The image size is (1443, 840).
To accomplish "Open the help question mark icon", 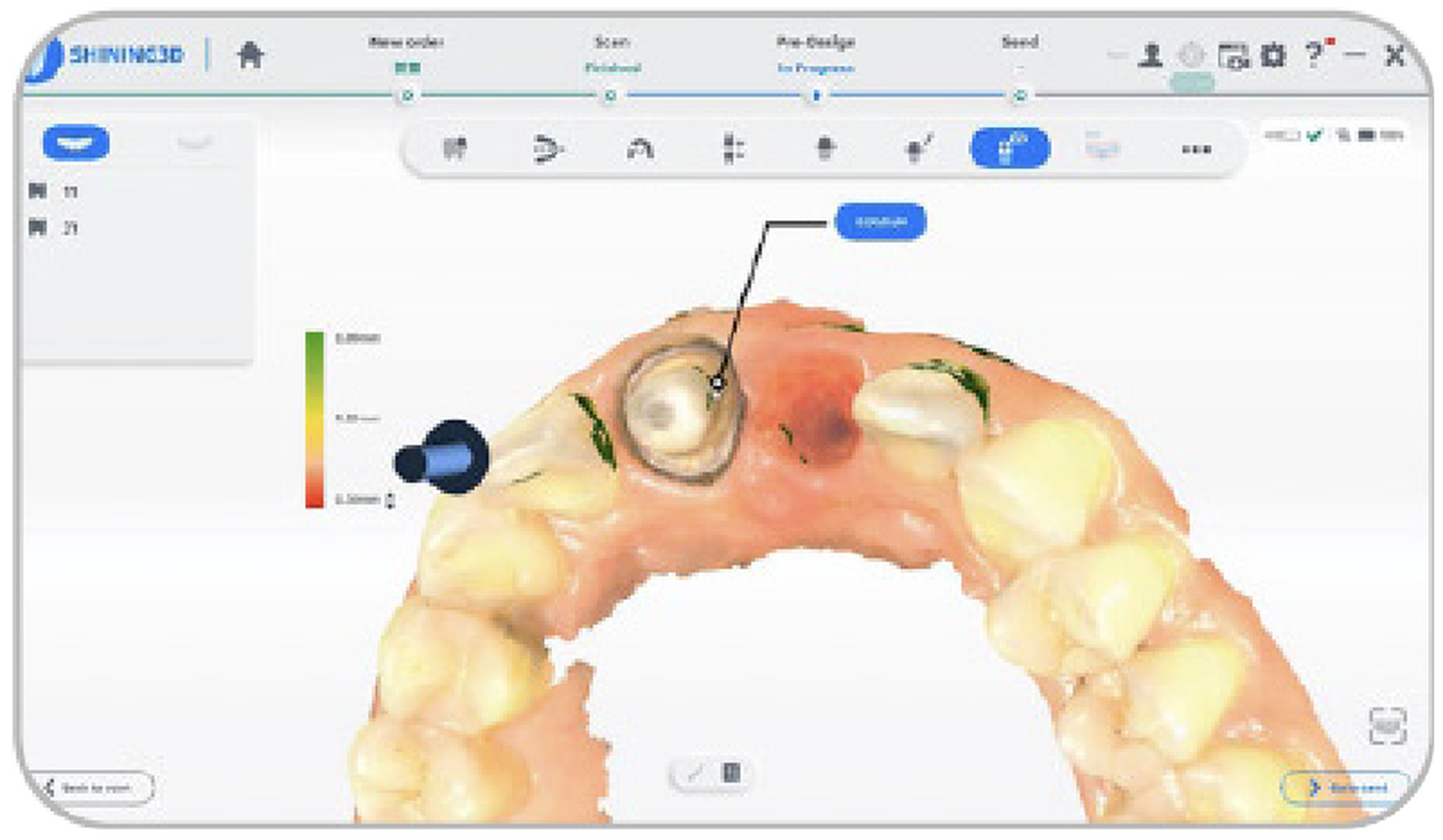I will coord(1313,55).
